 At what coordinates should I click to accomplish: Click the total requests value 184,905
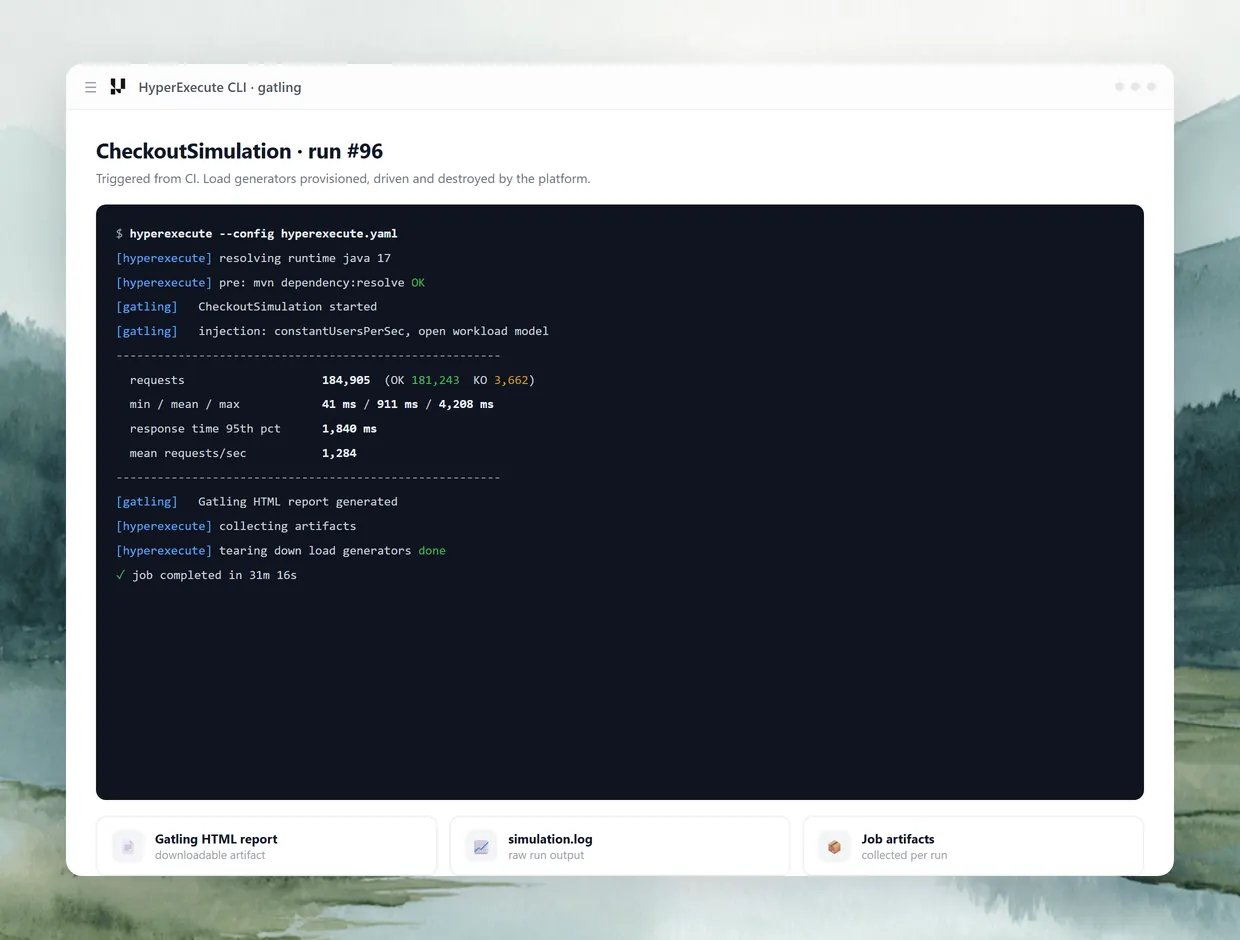tap(346, 380)
